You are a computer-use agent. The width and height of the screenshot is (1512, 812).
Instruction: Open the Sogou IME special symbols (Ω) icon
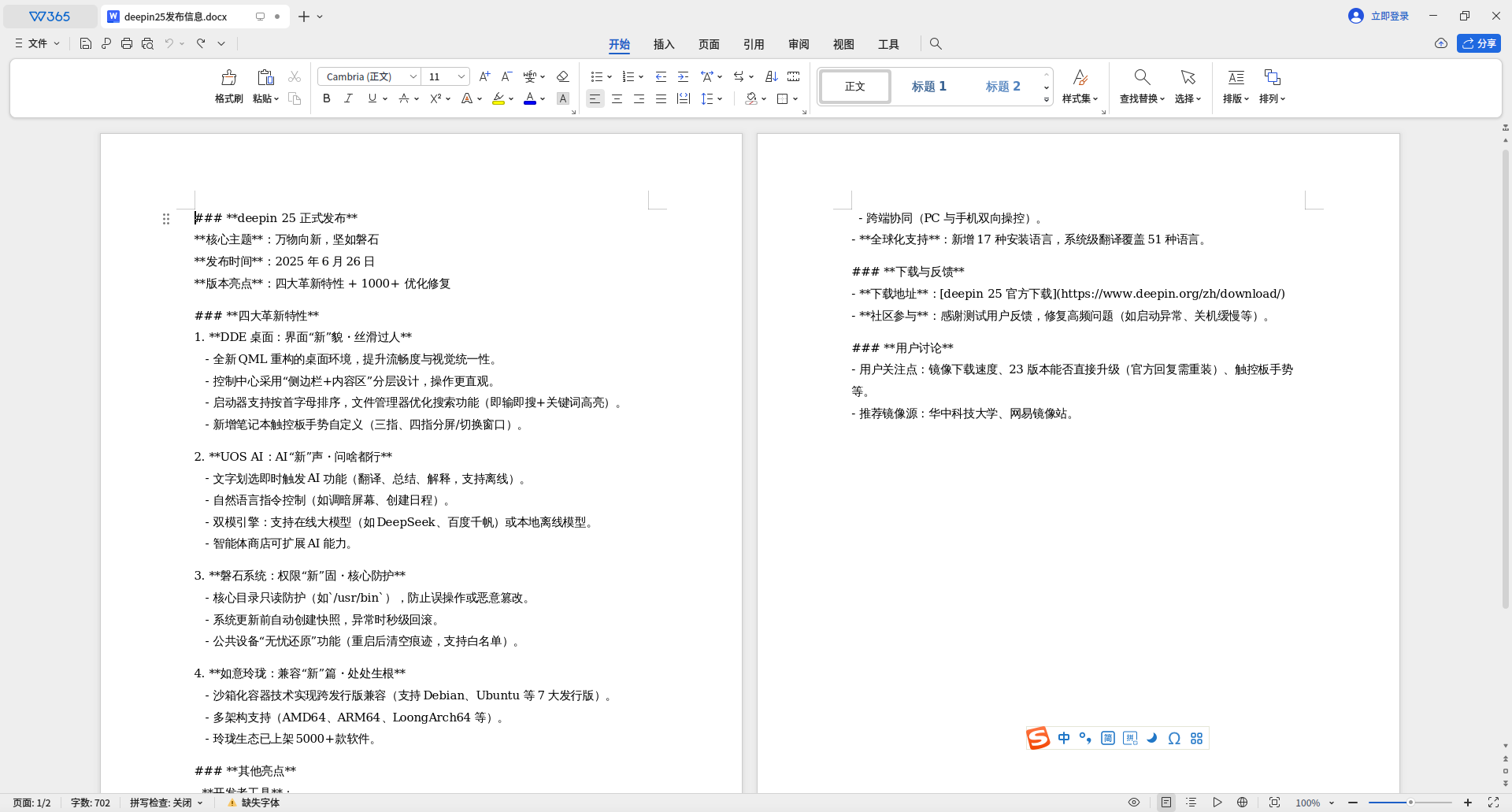[1174, 738]
